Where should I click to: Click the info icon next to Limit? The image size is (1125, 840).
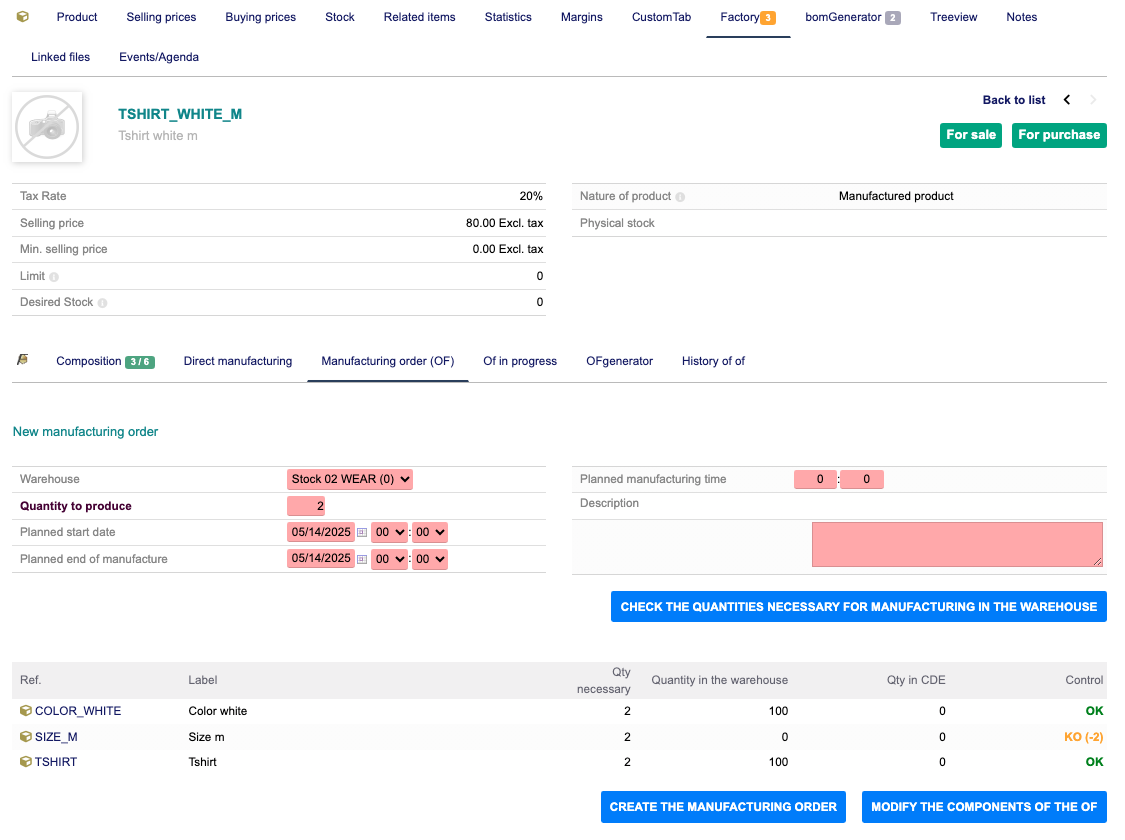pyautogui.click(x=54, y=277)
